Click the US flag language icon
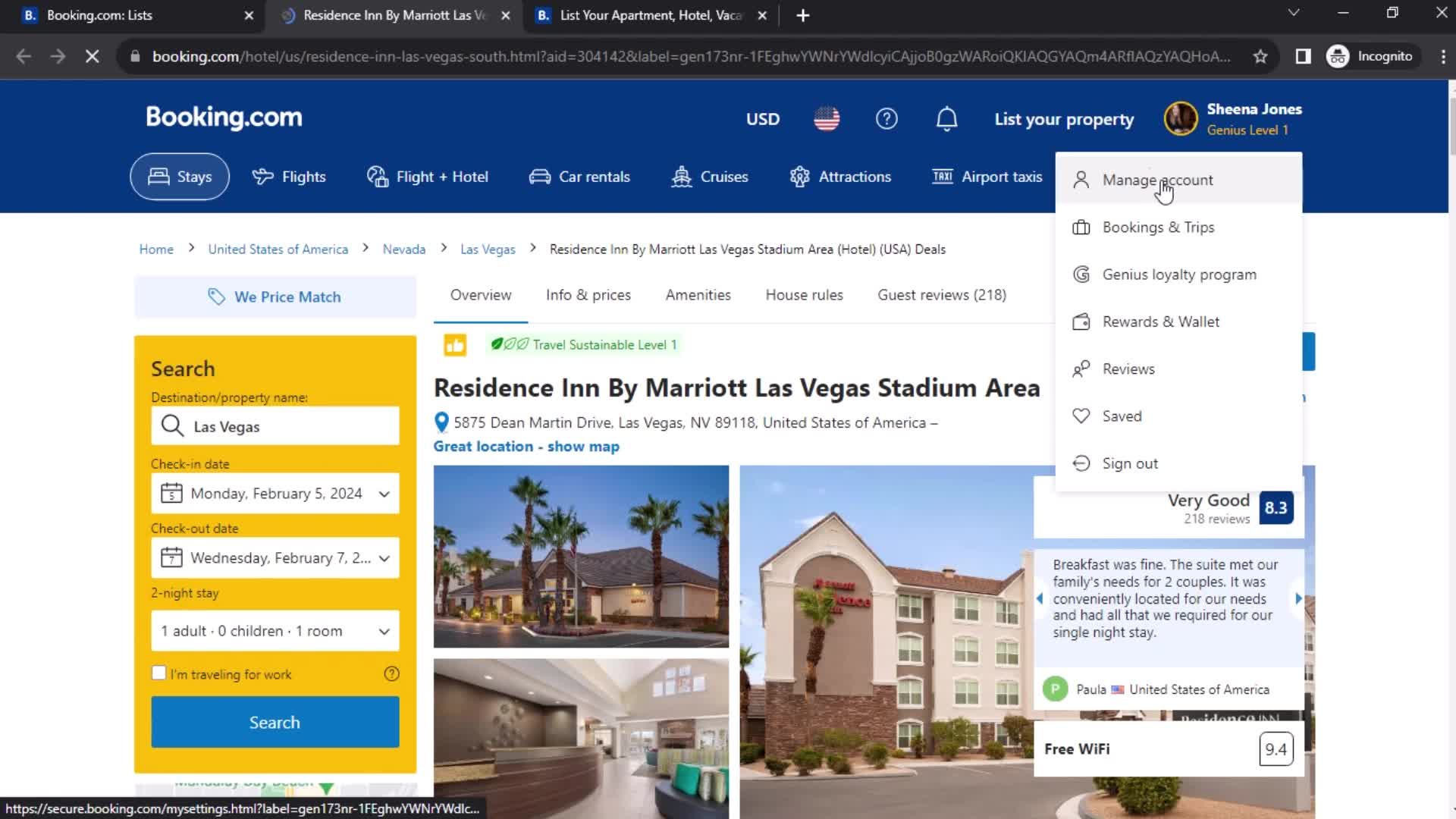Viewport: 1456px width, 819px height. pyautogui.click(x=827, y=119)
